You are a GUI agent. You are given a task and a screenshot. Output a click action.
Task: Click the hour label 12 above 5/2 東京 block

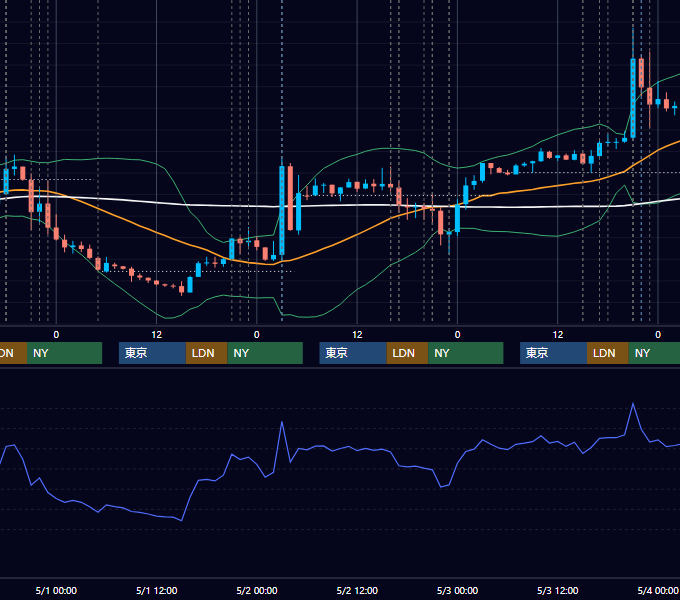(357, 335)
